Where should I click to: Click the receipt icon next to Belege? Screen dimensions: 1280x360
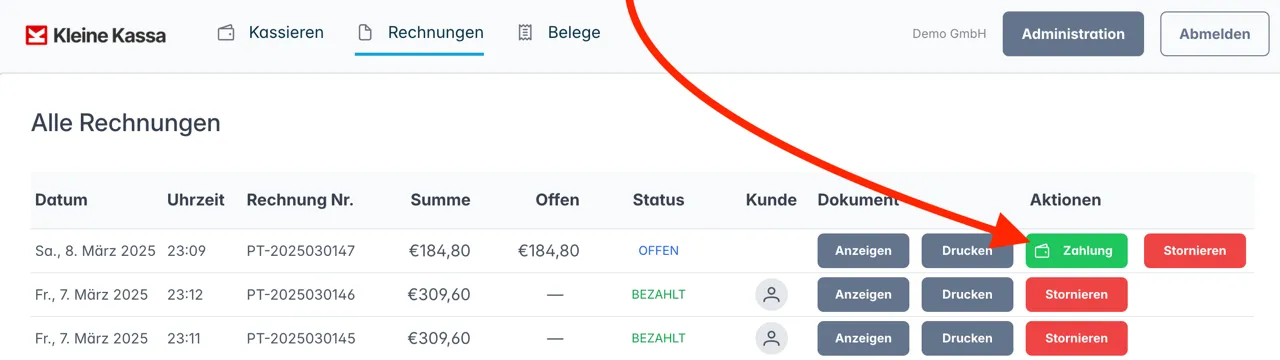[x=525, y=32]
